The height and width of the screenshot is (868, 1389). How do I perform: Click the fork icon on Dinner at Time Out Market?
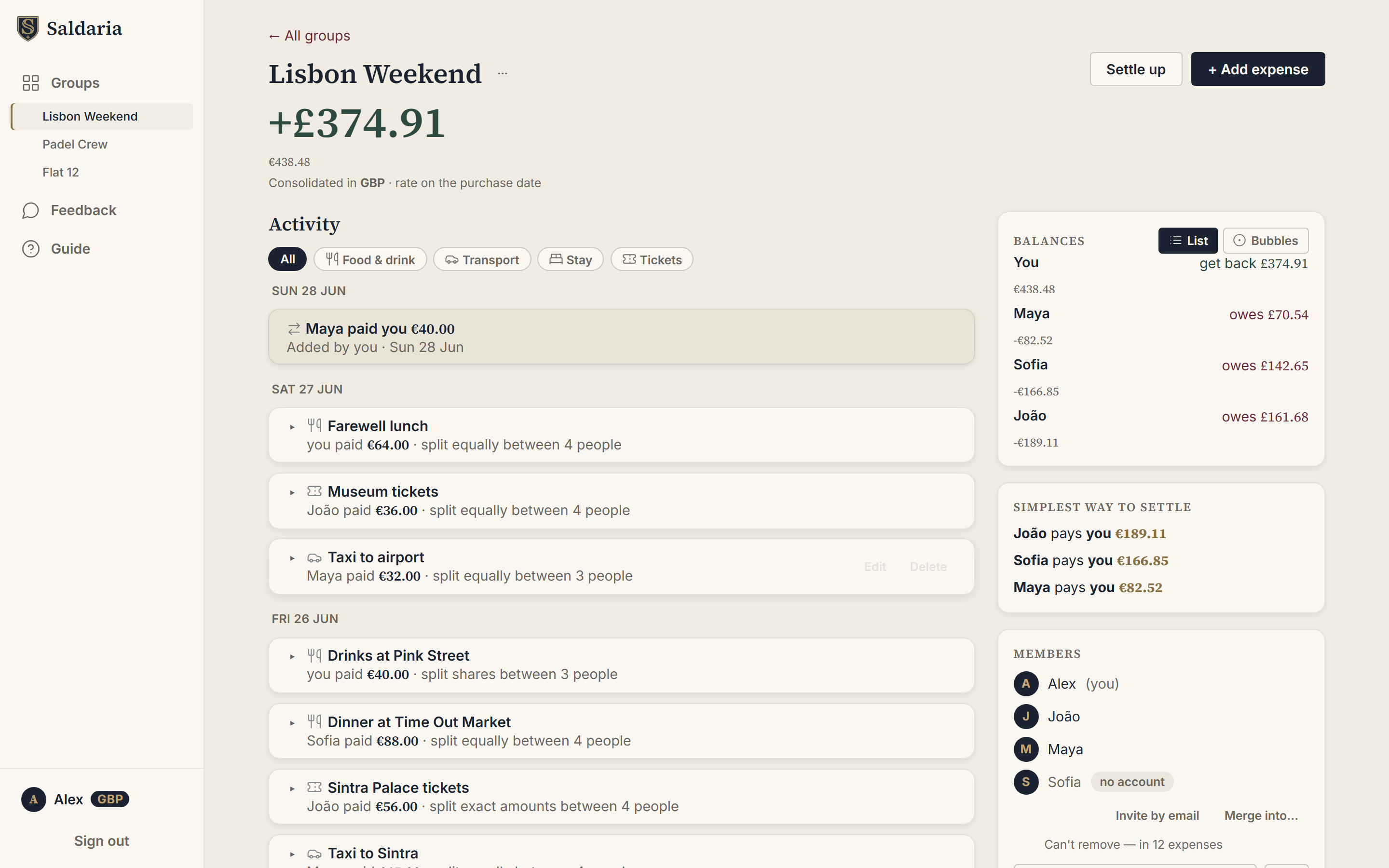[314, 721]
